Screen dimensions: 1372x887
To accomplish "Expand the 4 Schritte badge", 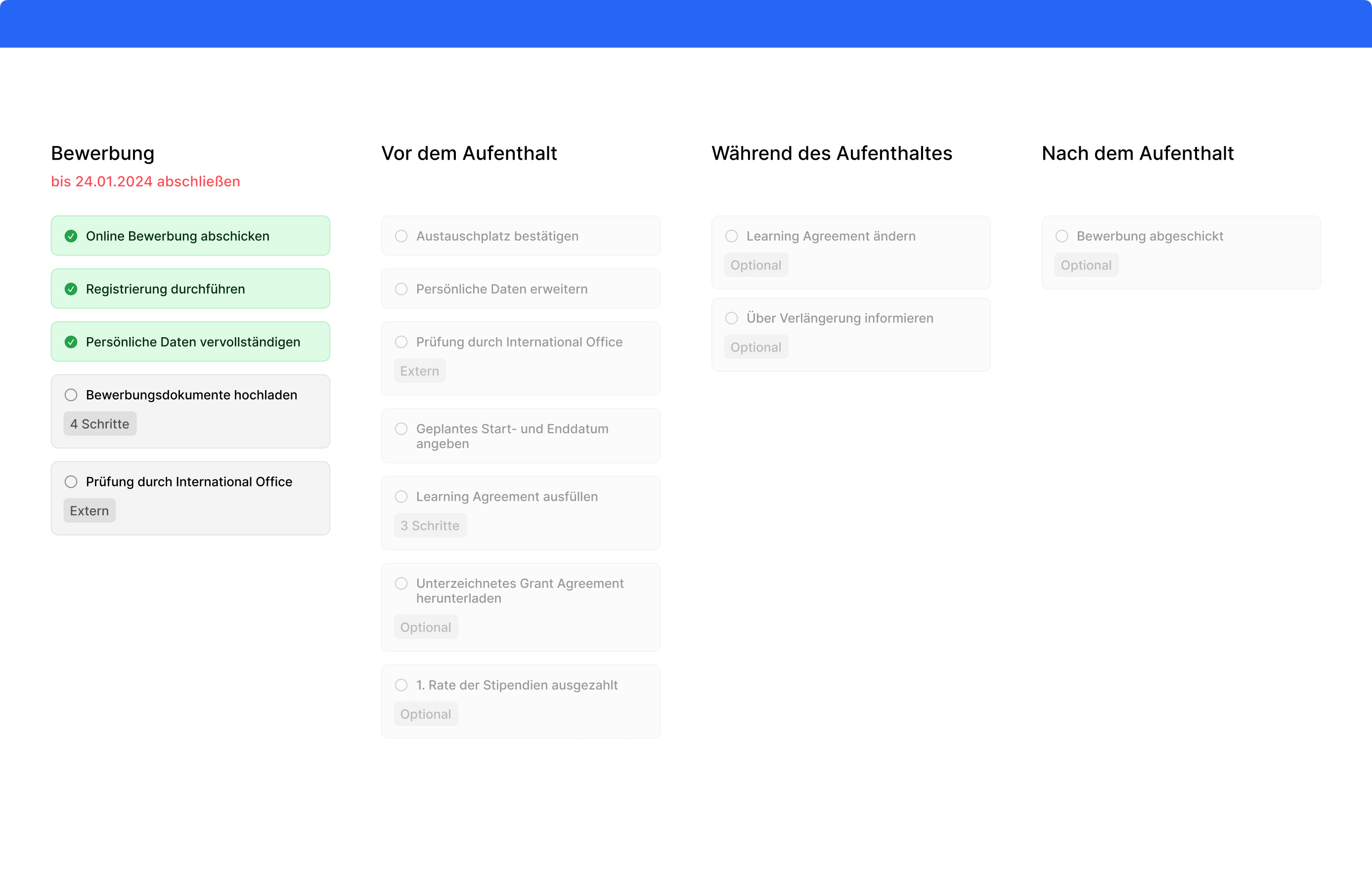I will click(100, 424).
